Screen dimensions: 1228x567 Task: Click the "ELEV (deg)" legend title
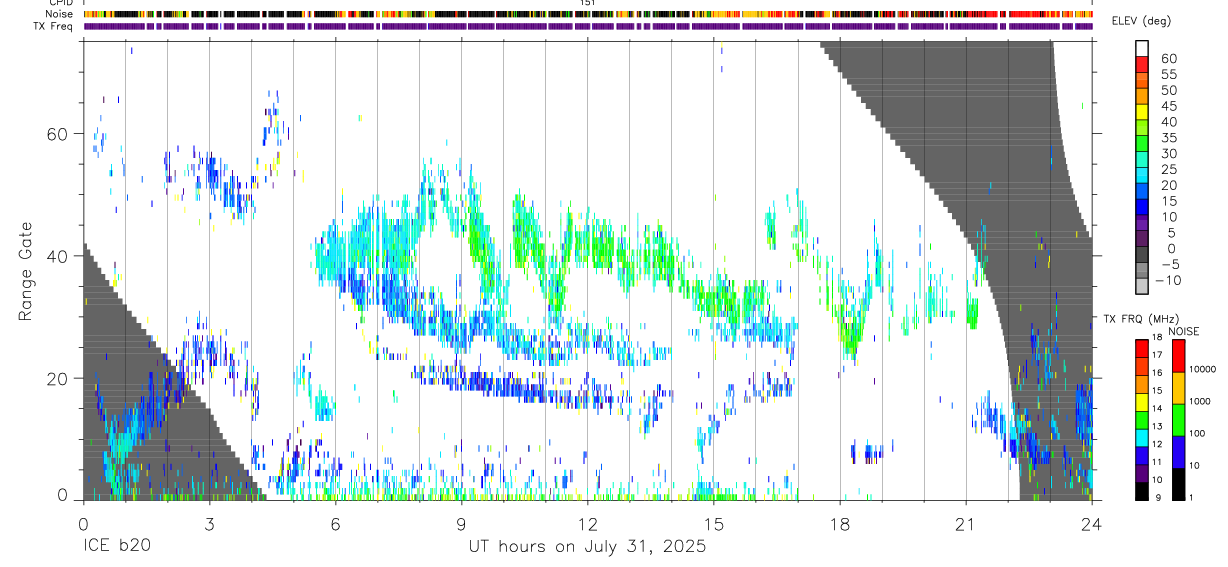click(1141, 21)
